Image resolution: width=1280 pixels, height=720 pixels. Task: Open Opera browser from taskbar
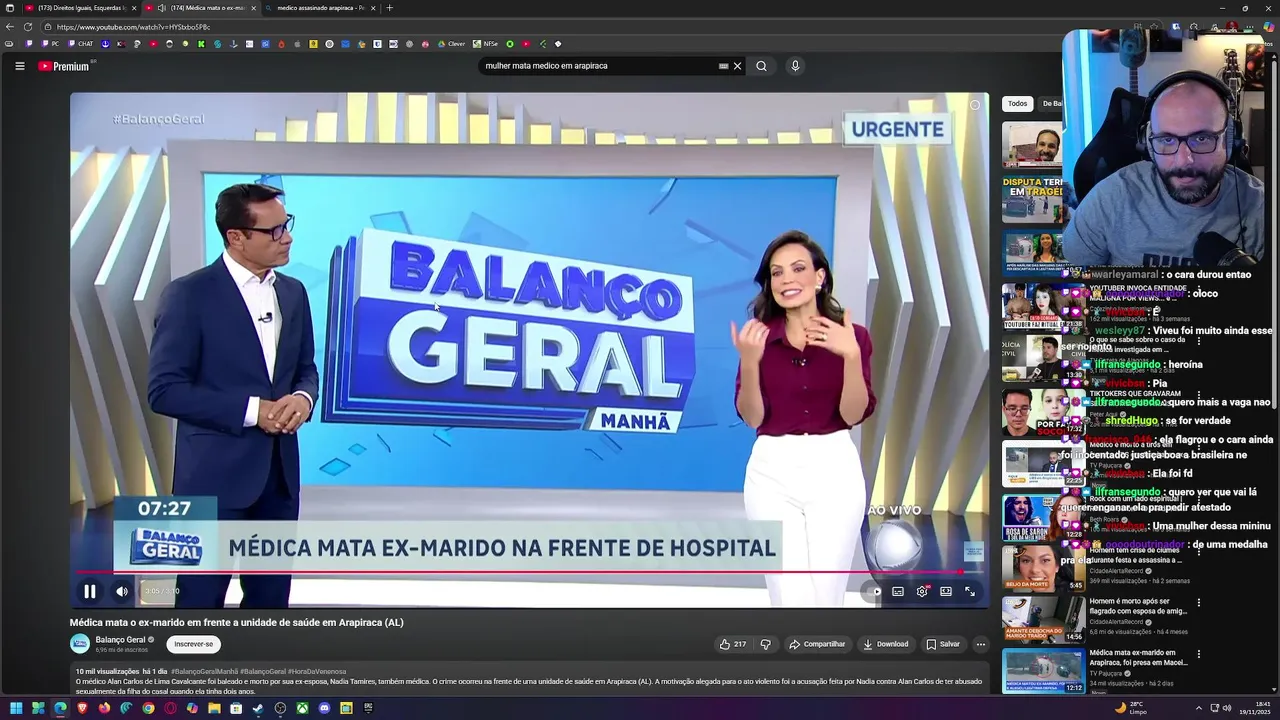(170, 708)
